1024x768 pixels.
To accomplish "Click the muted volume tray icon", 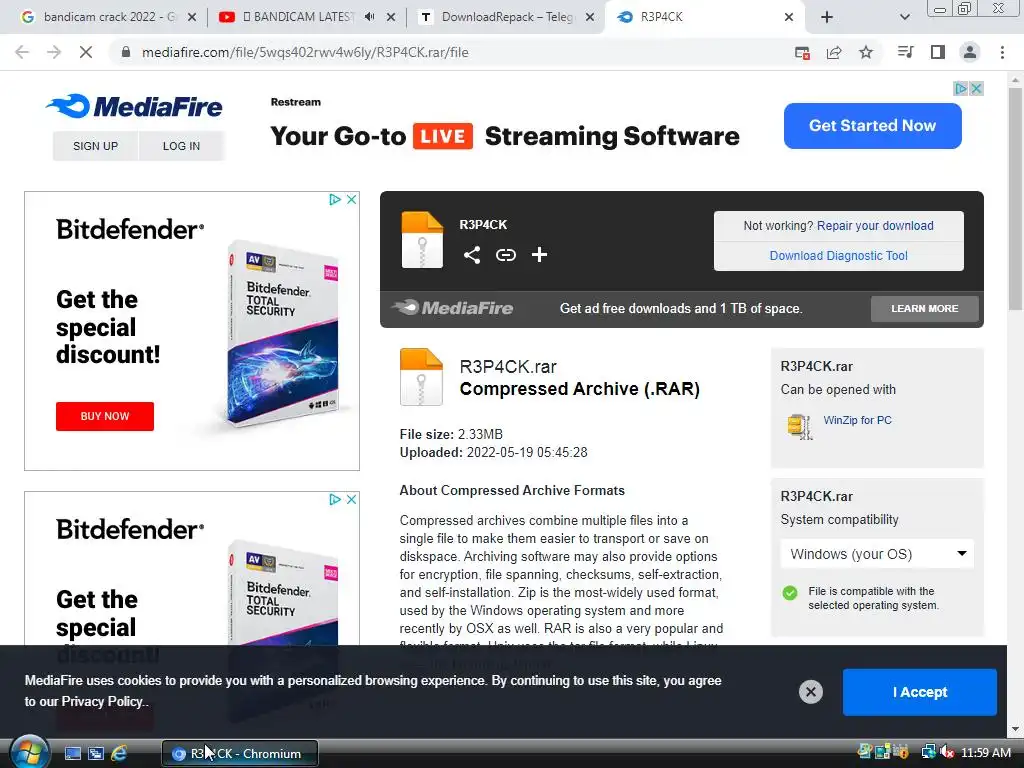I will [x=946, y=752].
